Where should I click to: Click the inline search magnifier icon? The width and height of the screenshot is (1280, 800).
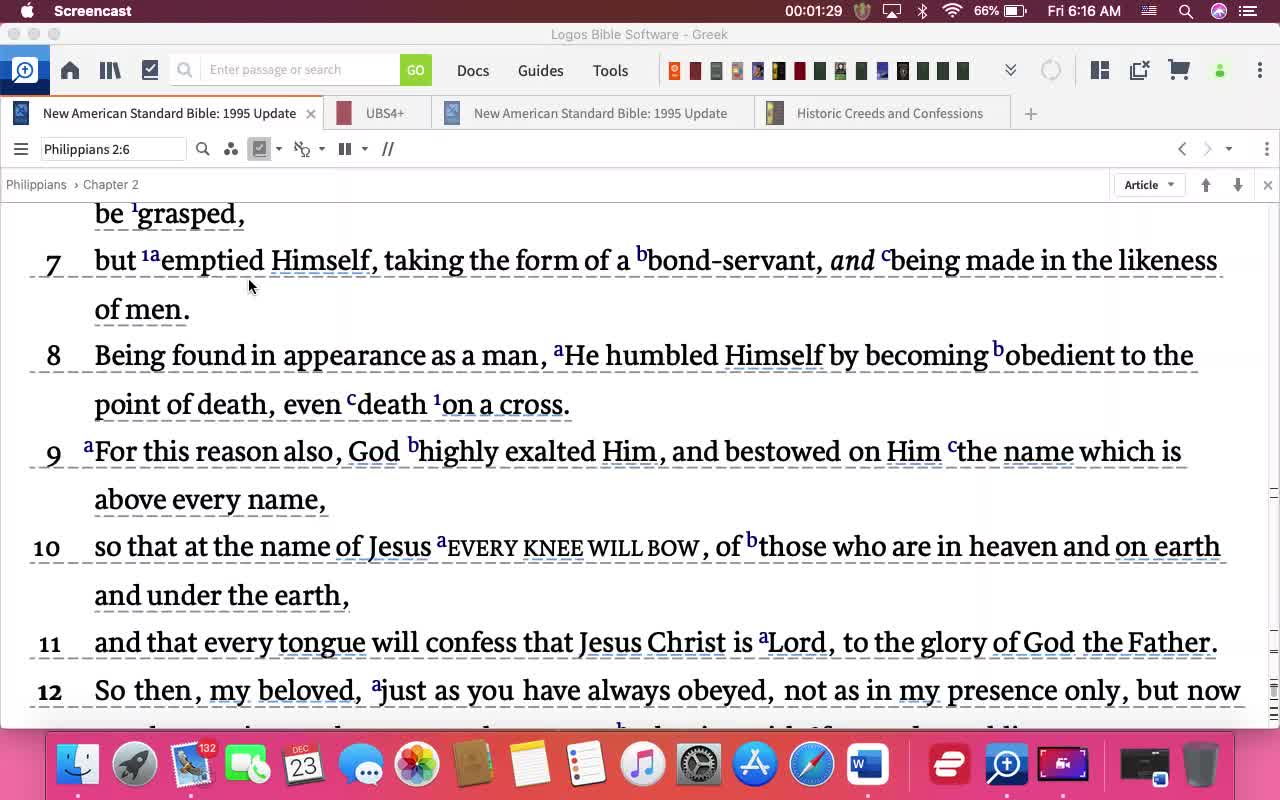203,149
